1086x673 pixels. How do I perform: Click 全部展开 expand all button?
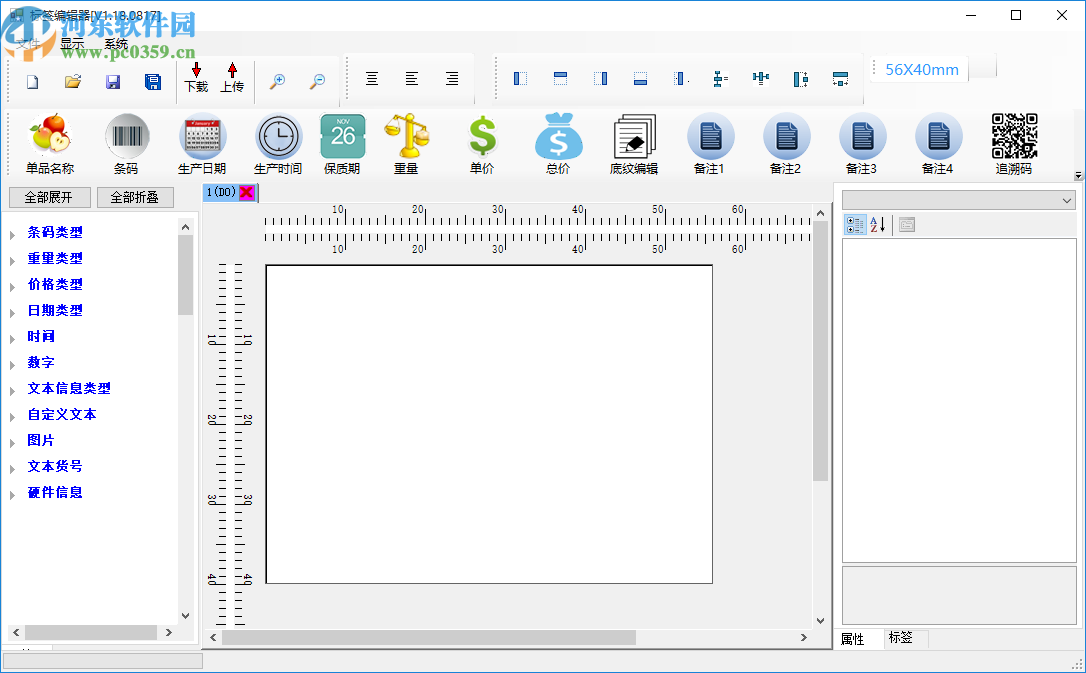[x=49, y=197]
